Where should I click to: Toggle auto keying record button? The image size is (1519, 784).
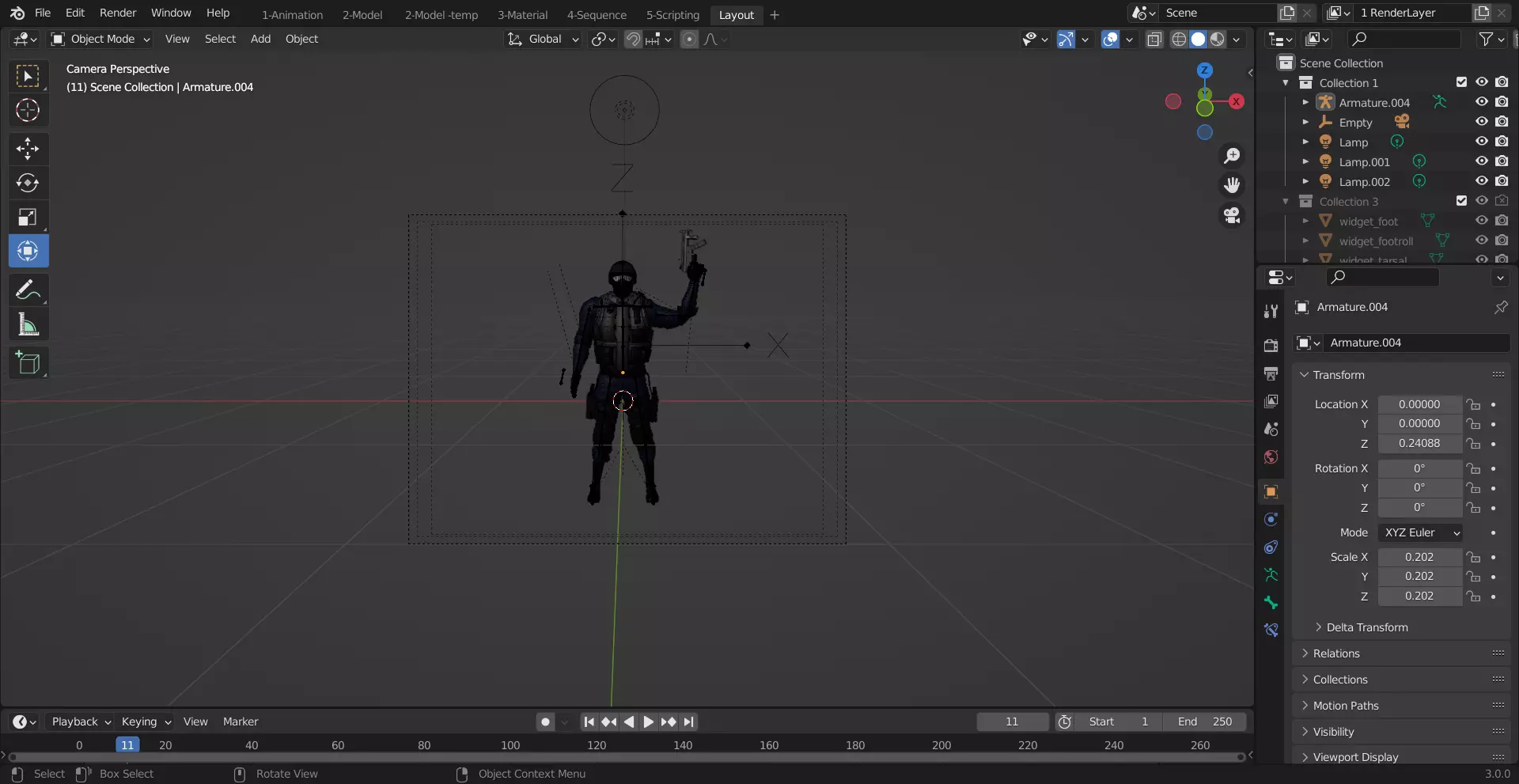click(x=545, y=722)
